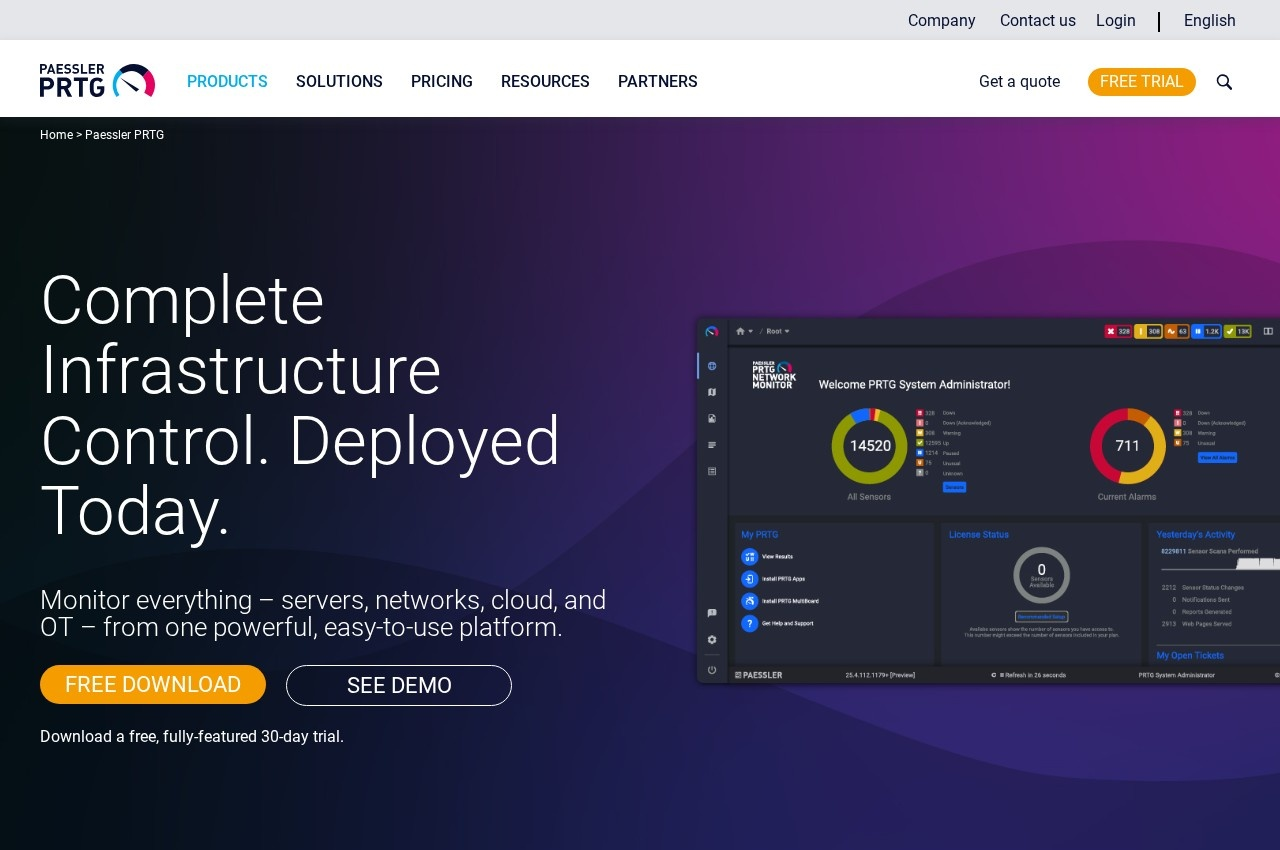Select the tickets list icon in sidebar
The image size is (1280, 850).
click(712, 471)
